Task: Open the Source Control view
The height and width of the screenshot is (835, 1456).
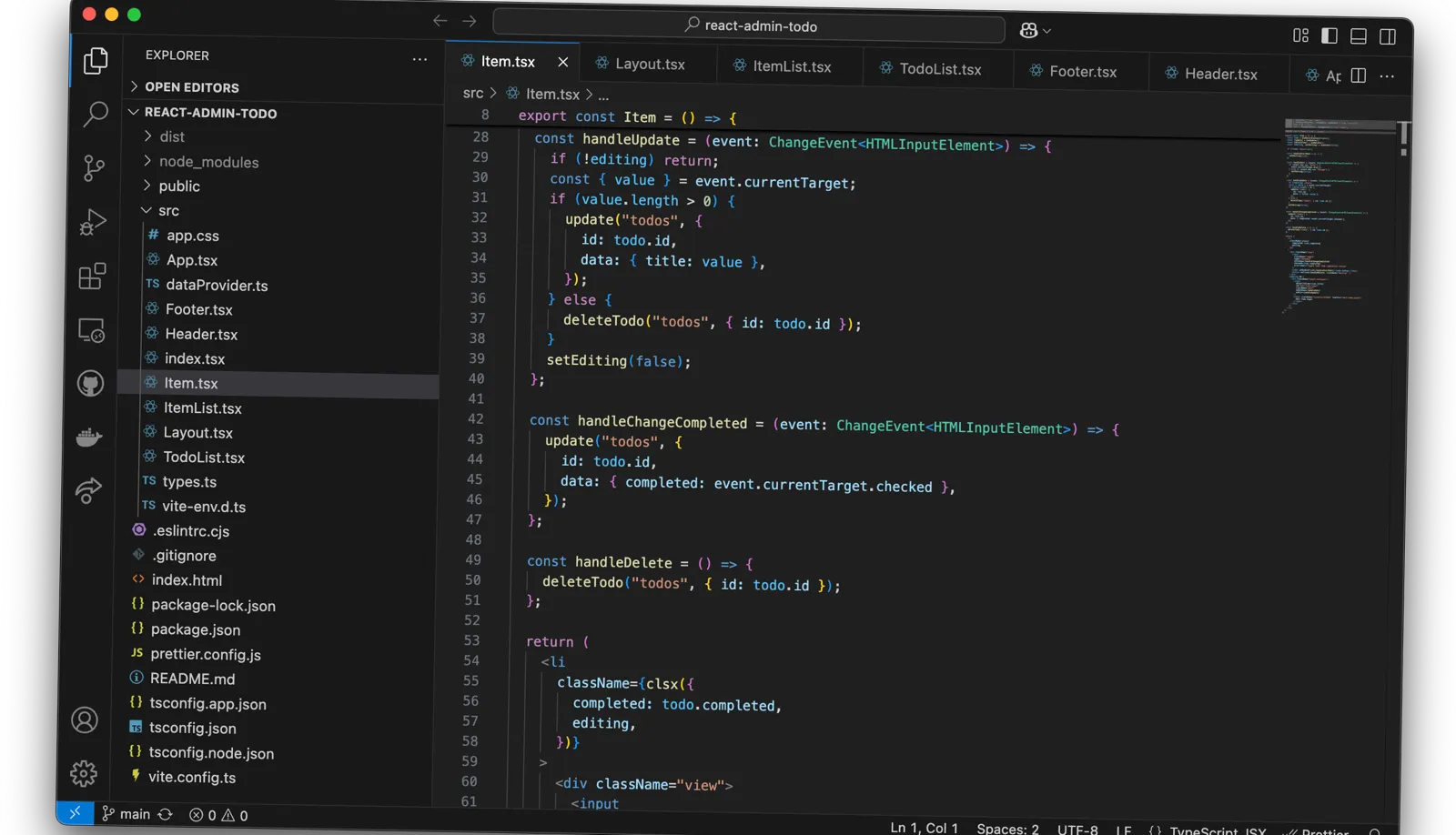Action: pos(94,168)
